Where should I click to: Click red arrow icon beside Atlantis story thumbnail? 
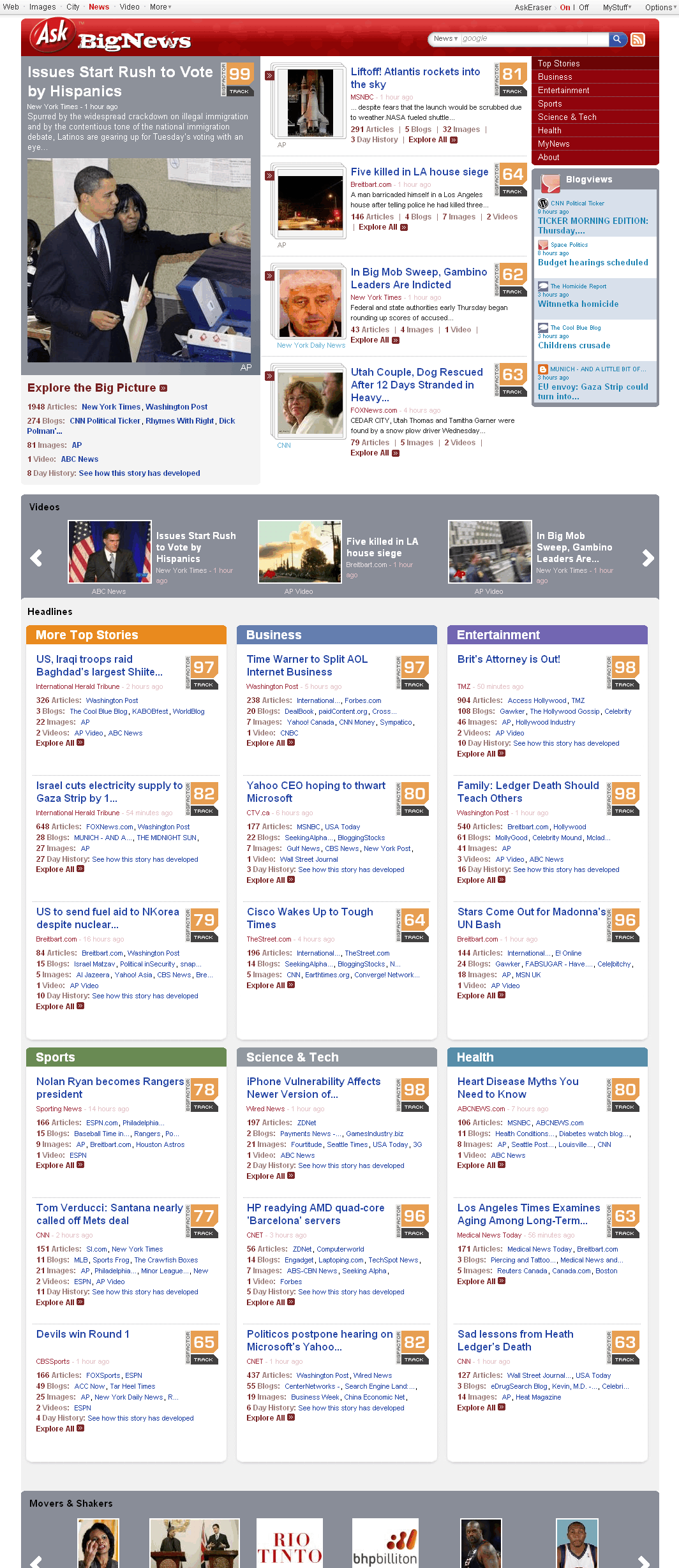point(270,75)
